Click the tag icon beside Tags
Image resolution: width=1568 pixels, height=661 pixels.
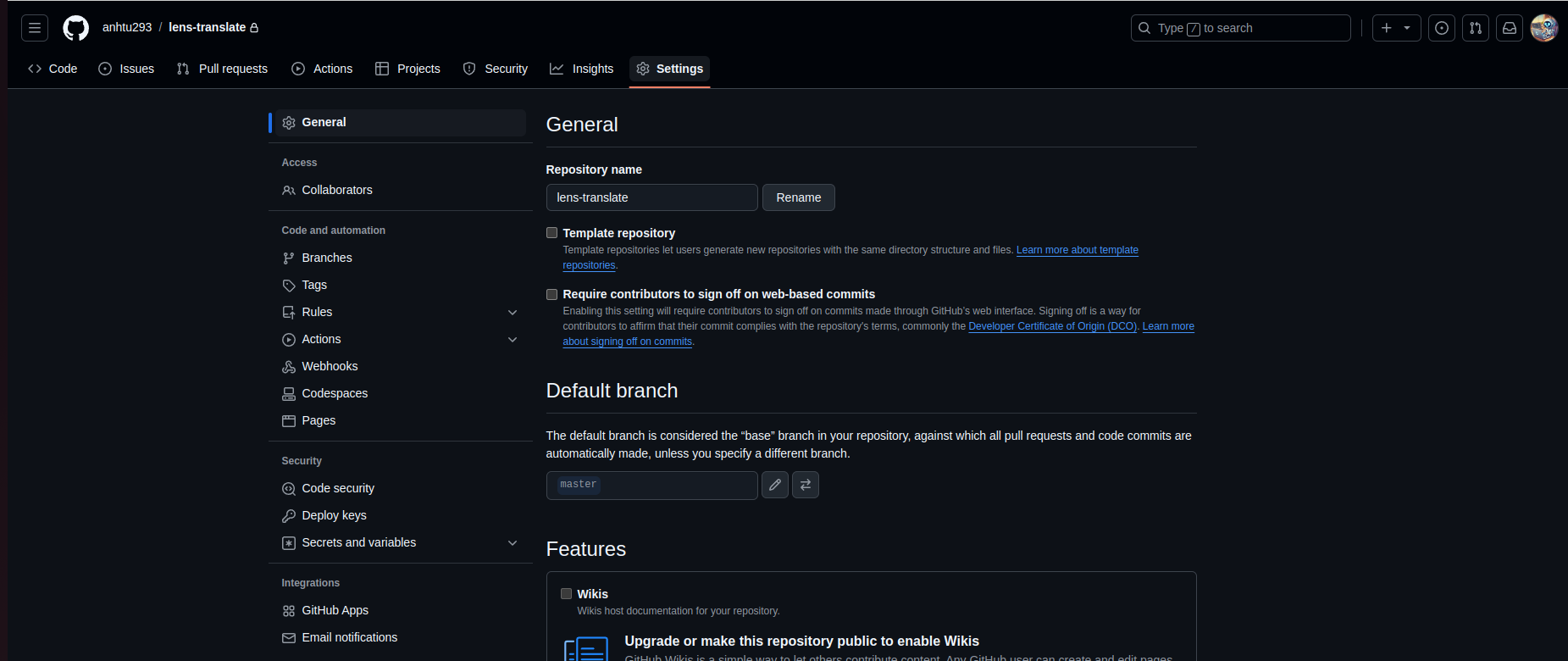pyautogui.click(x=289, y=286)
